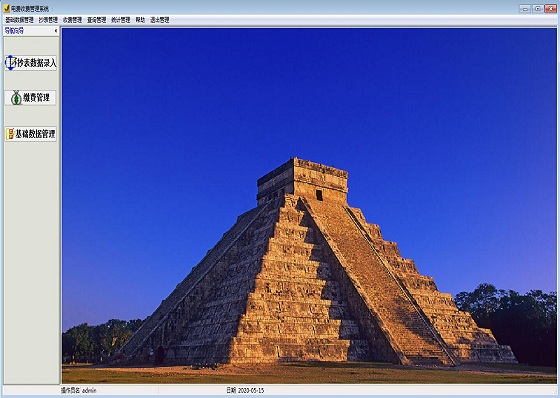Maximize the application window
This screenshot has height=398, width=560.
click(538, 9)
